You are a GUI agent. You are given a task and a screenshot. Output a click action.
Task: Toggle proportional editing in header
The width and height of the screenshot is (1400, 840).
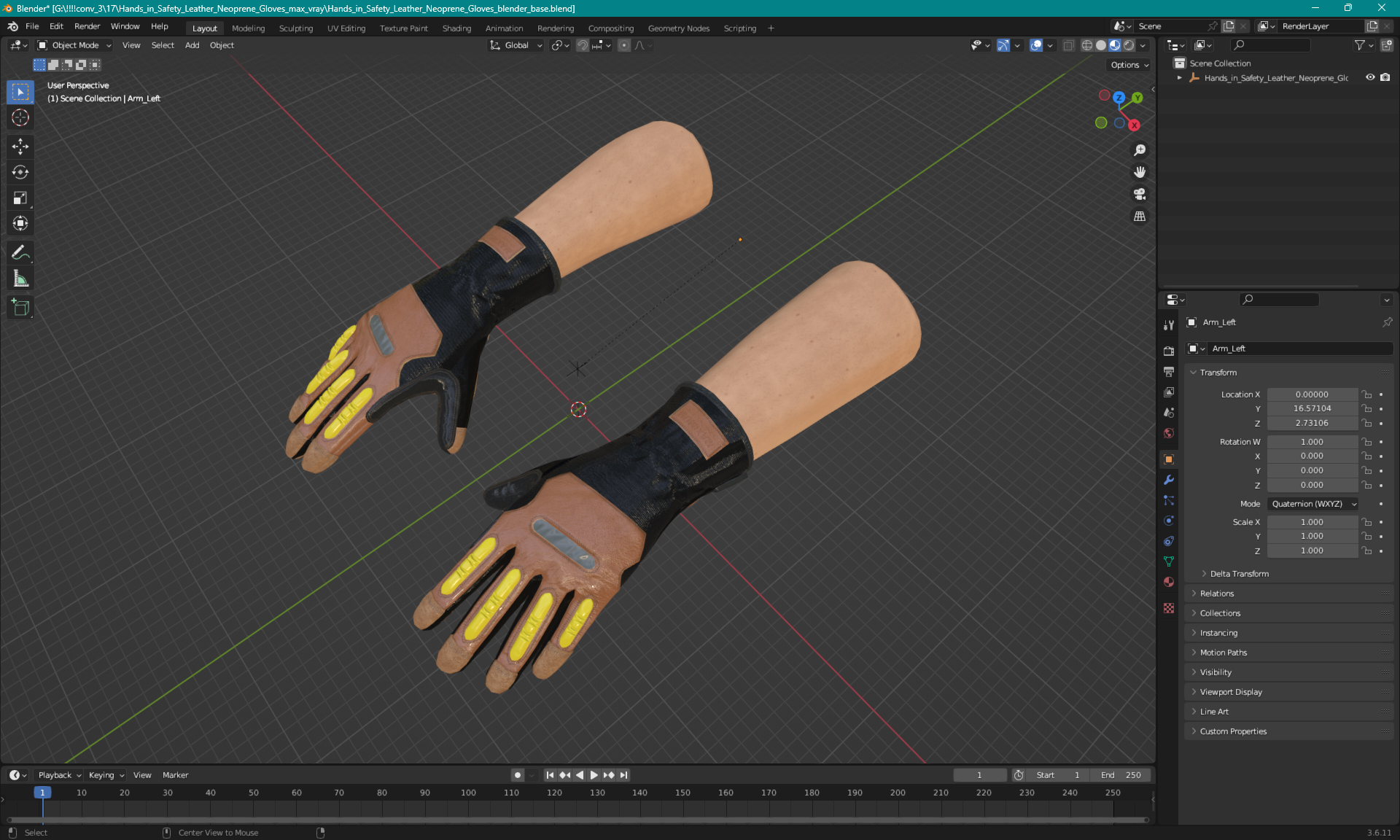click(x=624, y=45)
